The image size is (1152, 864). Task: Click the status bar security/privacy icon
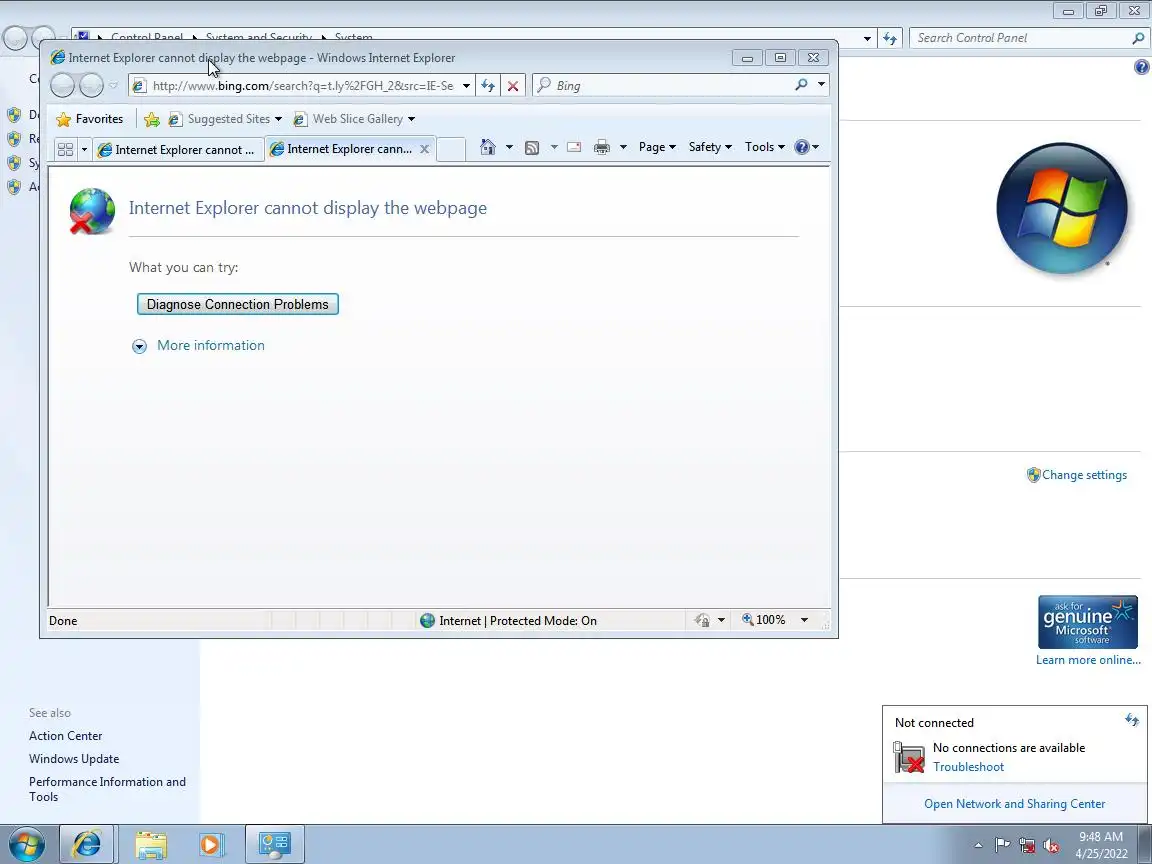click(x=702, y=620)
